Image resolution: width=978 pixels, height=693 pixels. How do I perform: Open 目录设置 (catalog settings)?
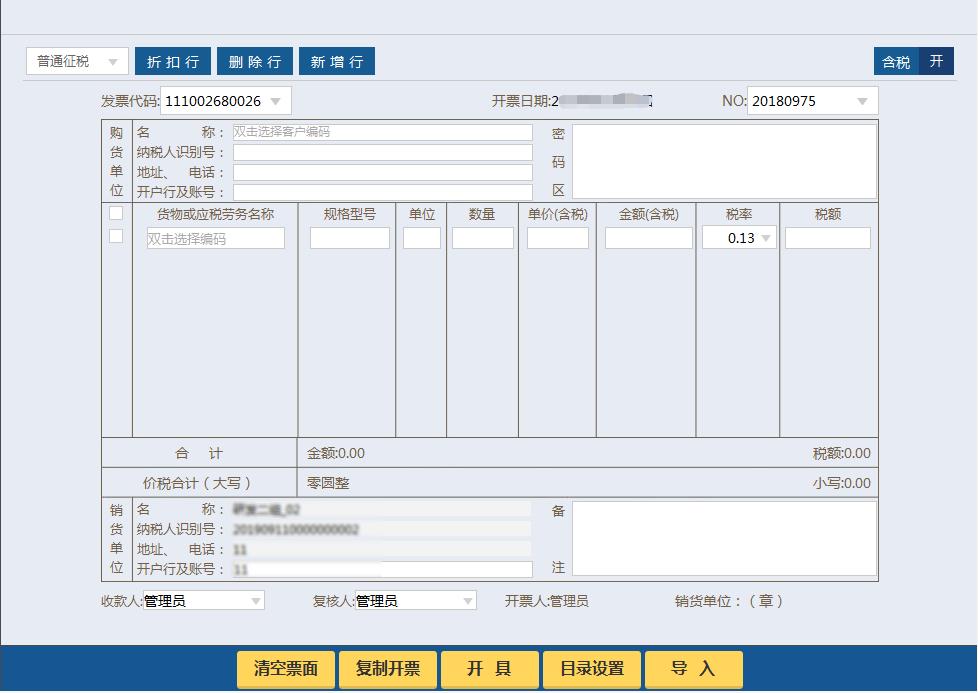590,669
